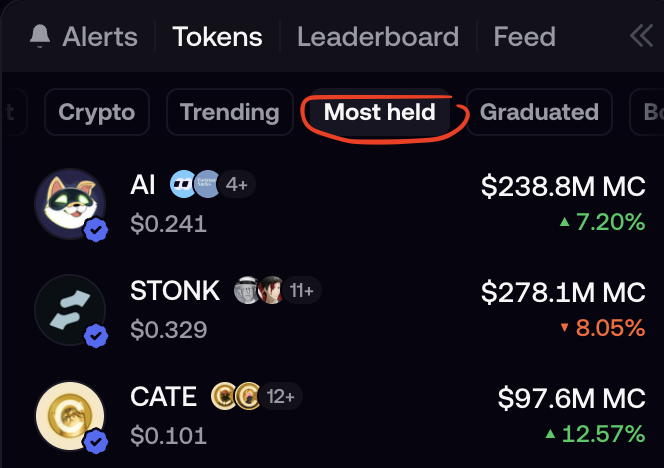The width and height of the screenshot is (664, 468).
Task: Open the AI token fox avatar
Action: point(70,204)
